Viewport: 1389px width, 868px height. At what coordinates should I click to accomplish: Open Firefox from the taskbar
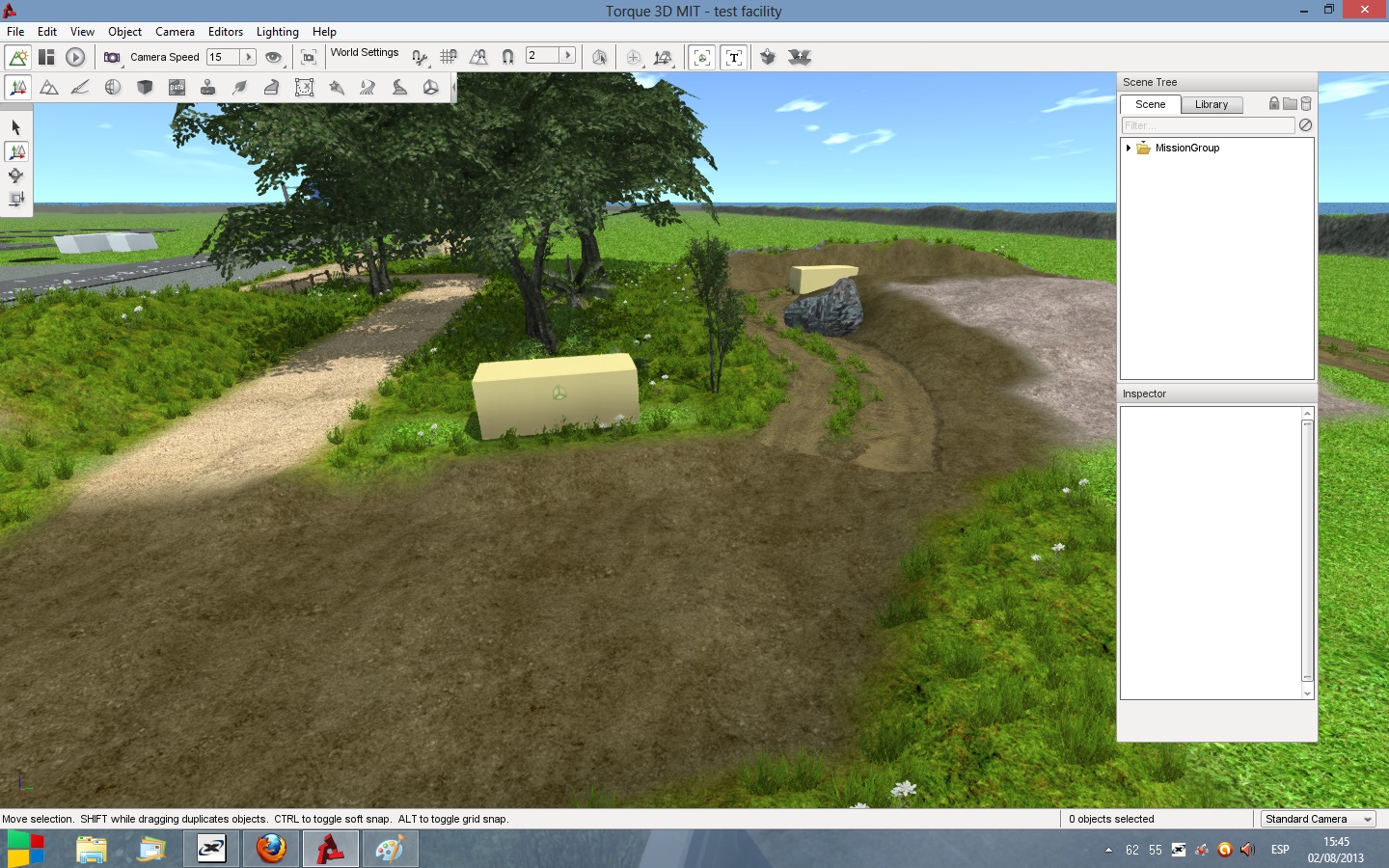coord(271,849)
